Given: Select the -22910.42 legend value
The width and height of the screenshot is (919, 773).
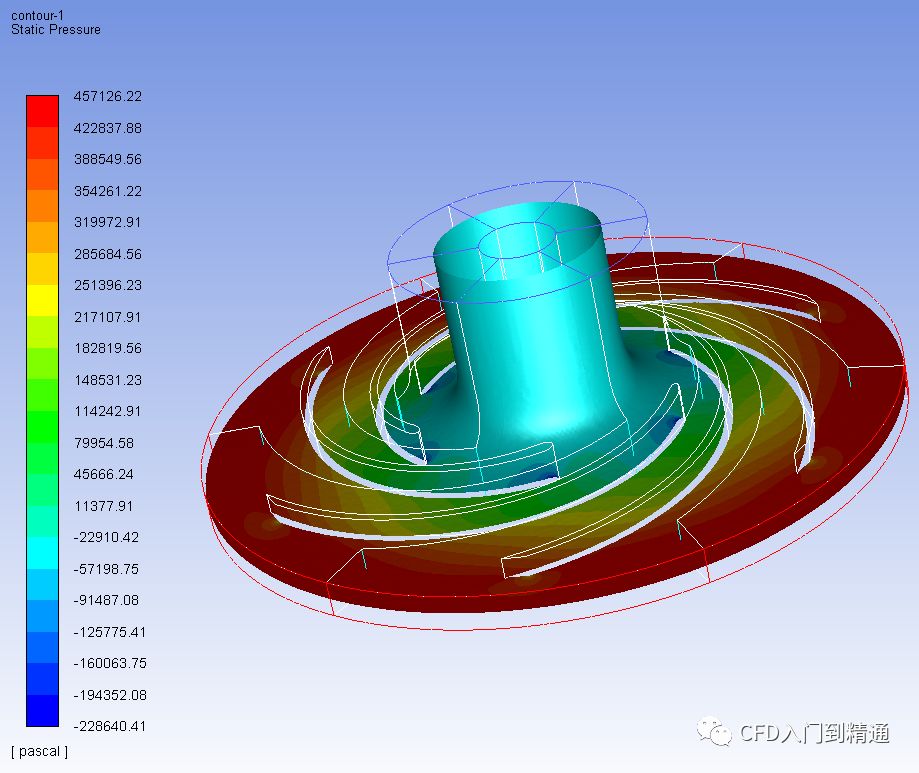Looking at the screenshot, I should [106, 537].
